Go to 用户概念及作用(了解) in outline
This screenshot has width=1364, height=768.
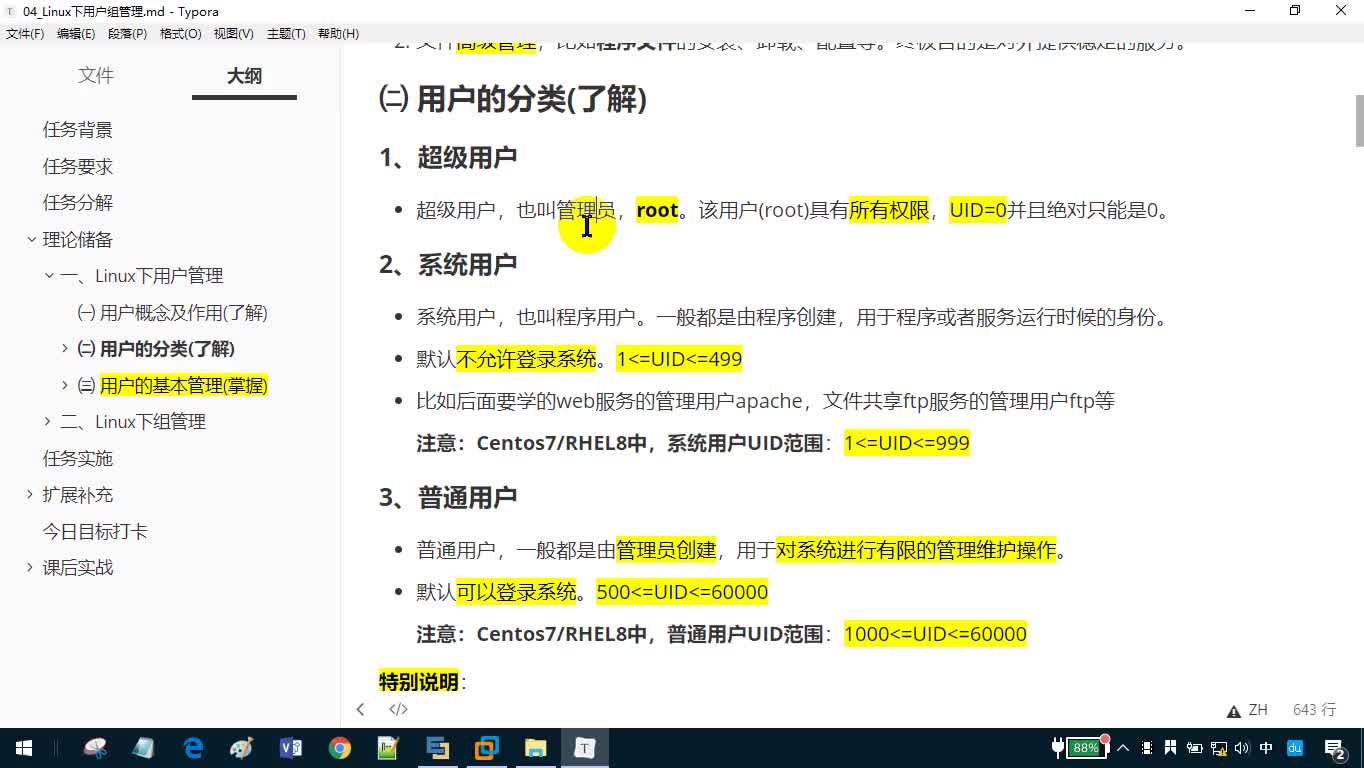[172, 313]
